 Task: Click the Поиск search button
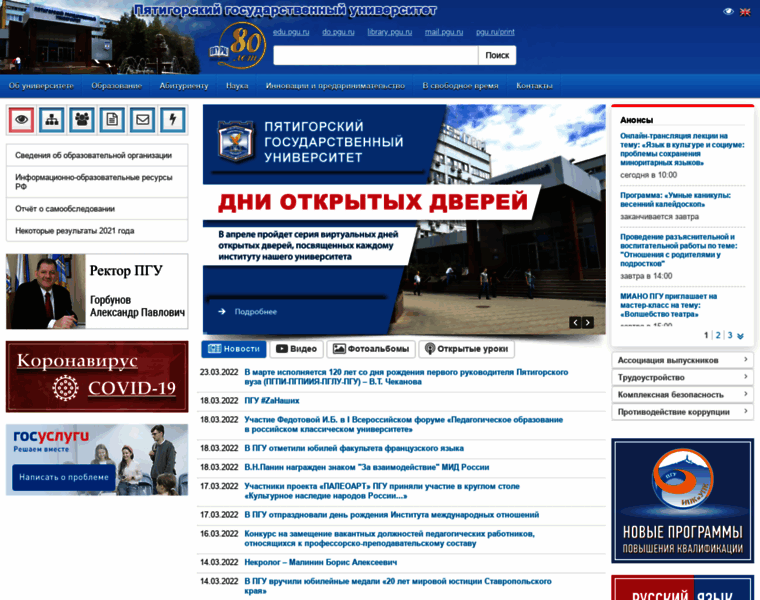[x=497, y=55]
